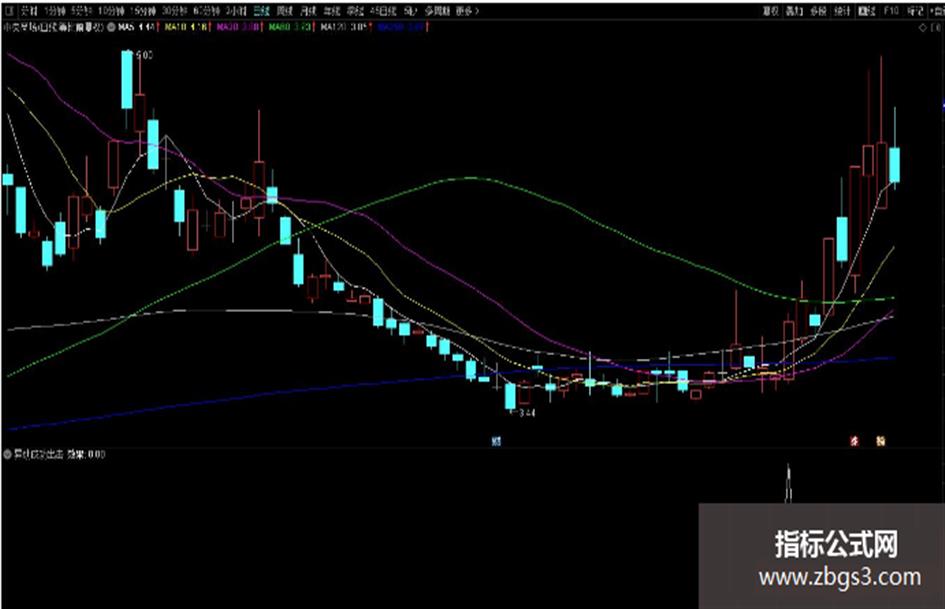
Task: Add stock via +自选 button
Action: click(x=937, y=11)
